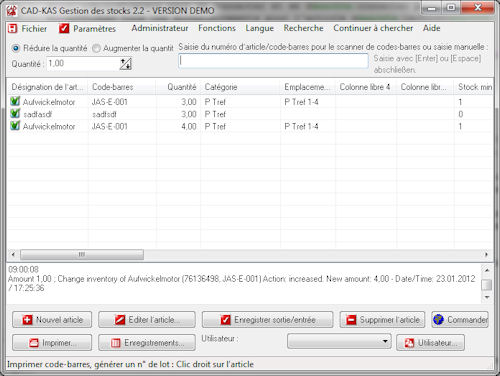
Task: Open the Administrateur menu
Action: 160,28
